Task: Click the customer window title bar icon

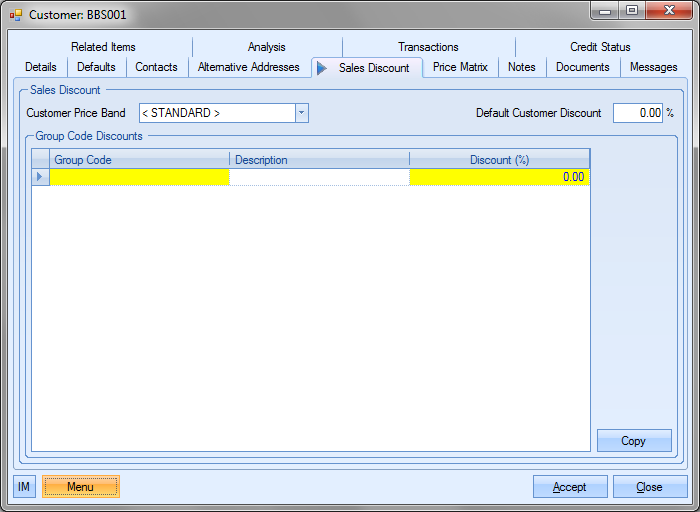Action: pyautogui.click(x=15, y=16)
